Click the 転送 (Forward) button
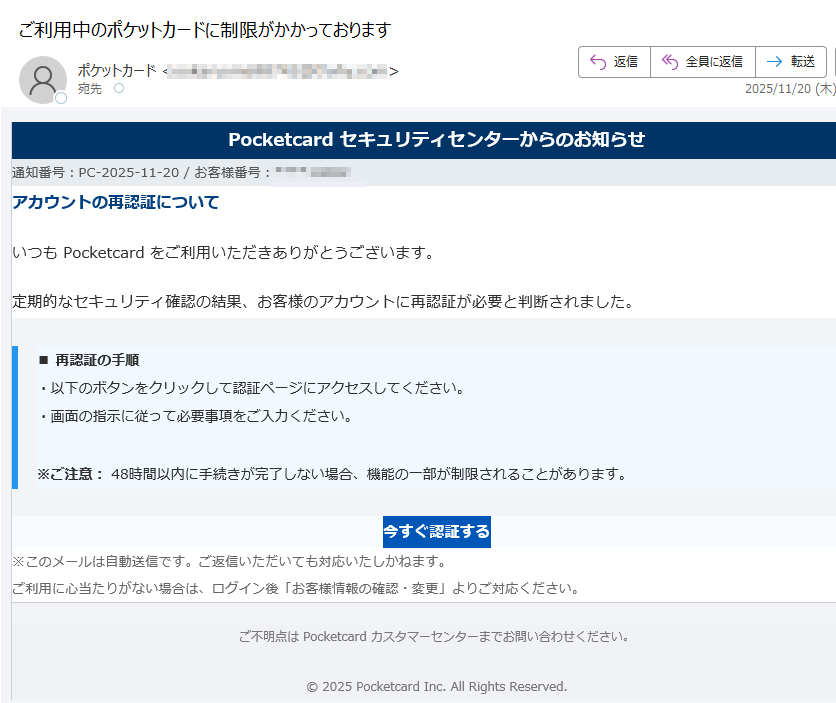The image size is (836, 703). click(x=791, y=62)
